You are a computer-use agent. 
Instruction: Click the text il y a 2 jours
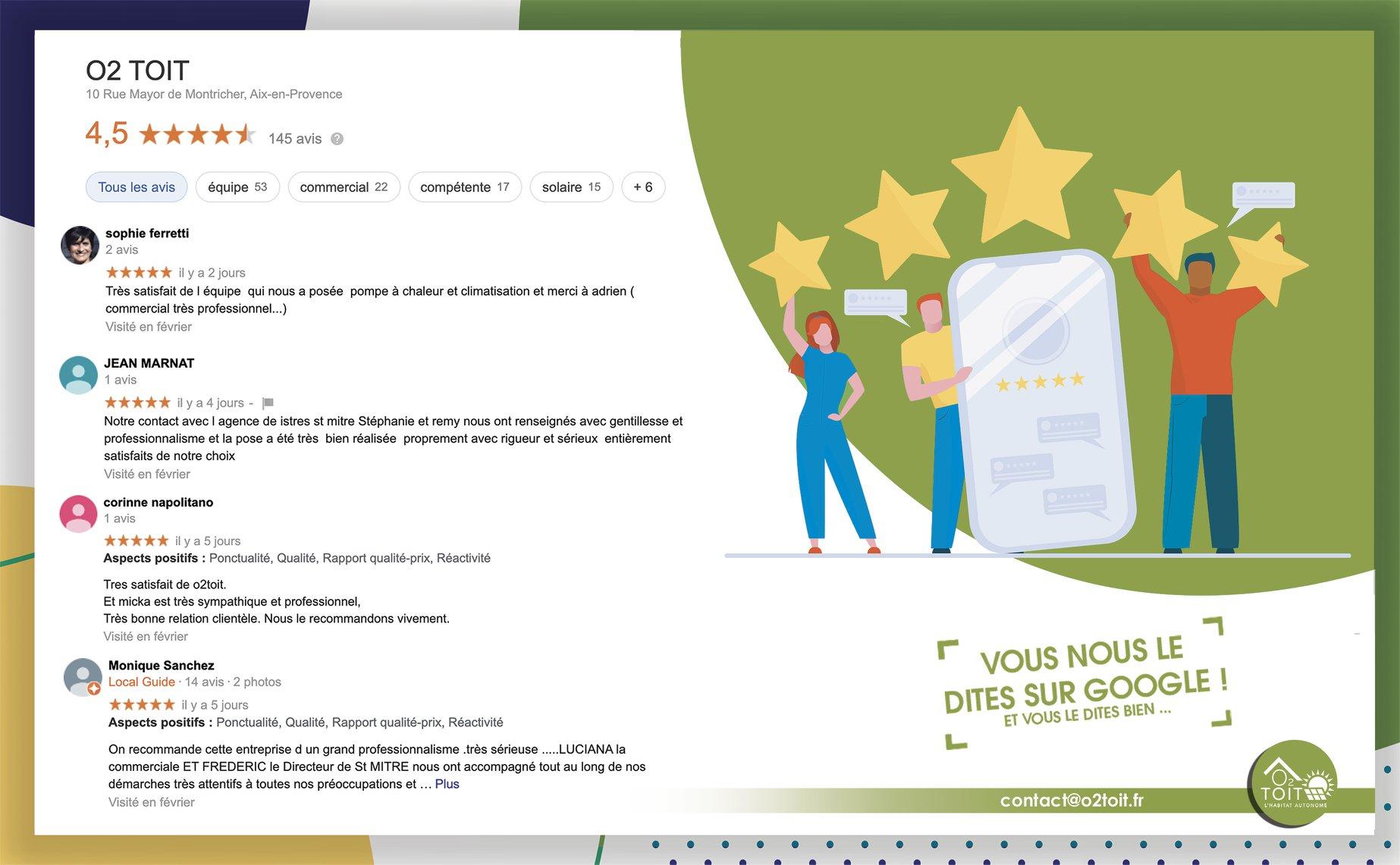[x=212, y=273]
